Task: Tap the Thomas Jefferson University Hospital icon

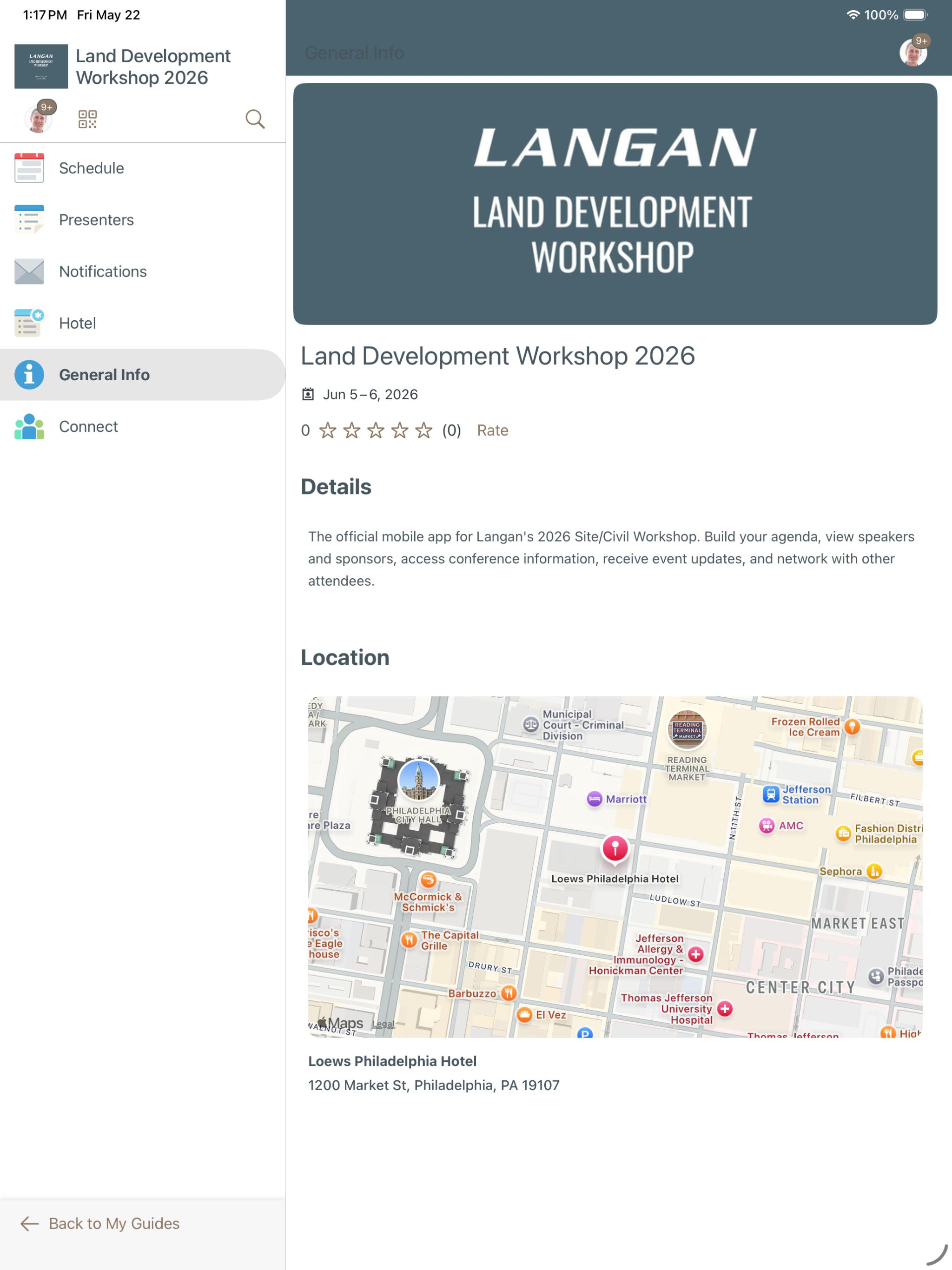Action: coord(725,1009)
